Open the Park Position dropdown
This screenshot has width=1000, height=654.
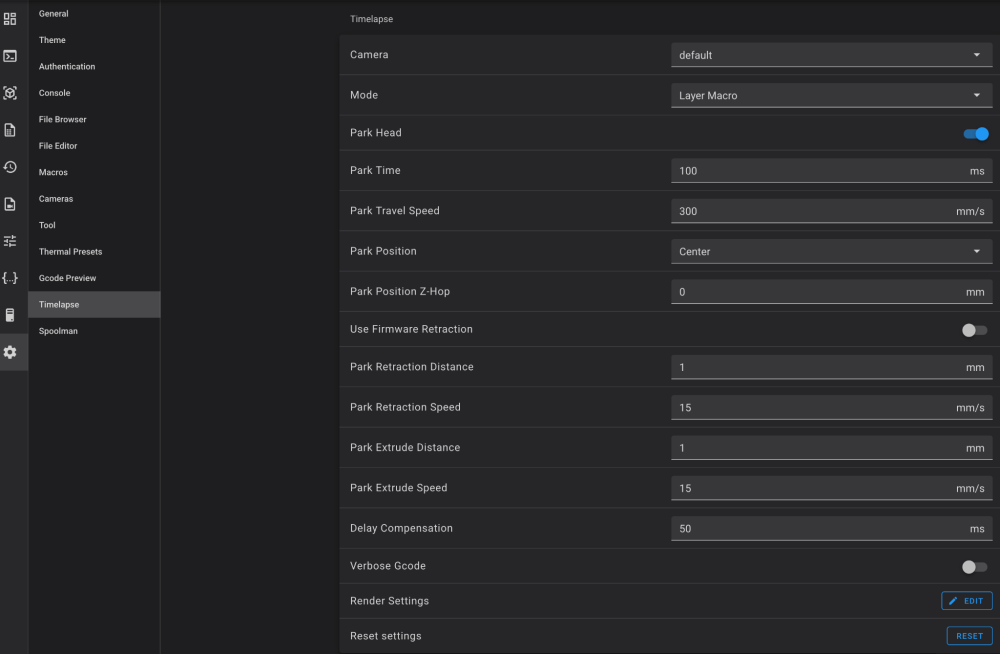tap(831, 252)
